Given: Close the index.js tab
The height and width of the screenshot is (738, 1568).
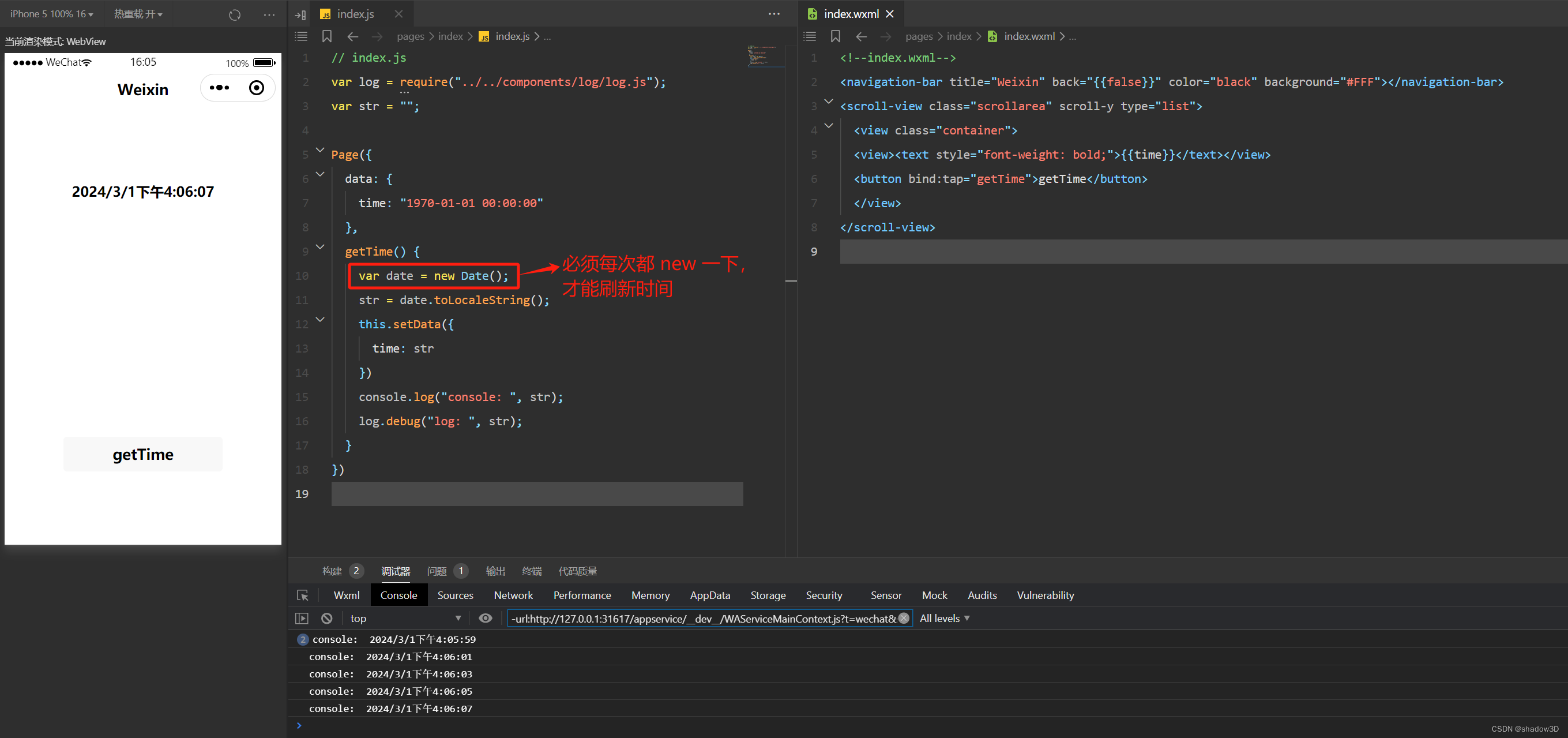Looking at the screenshot, I should pyautogui.click(x=398, y=14).
